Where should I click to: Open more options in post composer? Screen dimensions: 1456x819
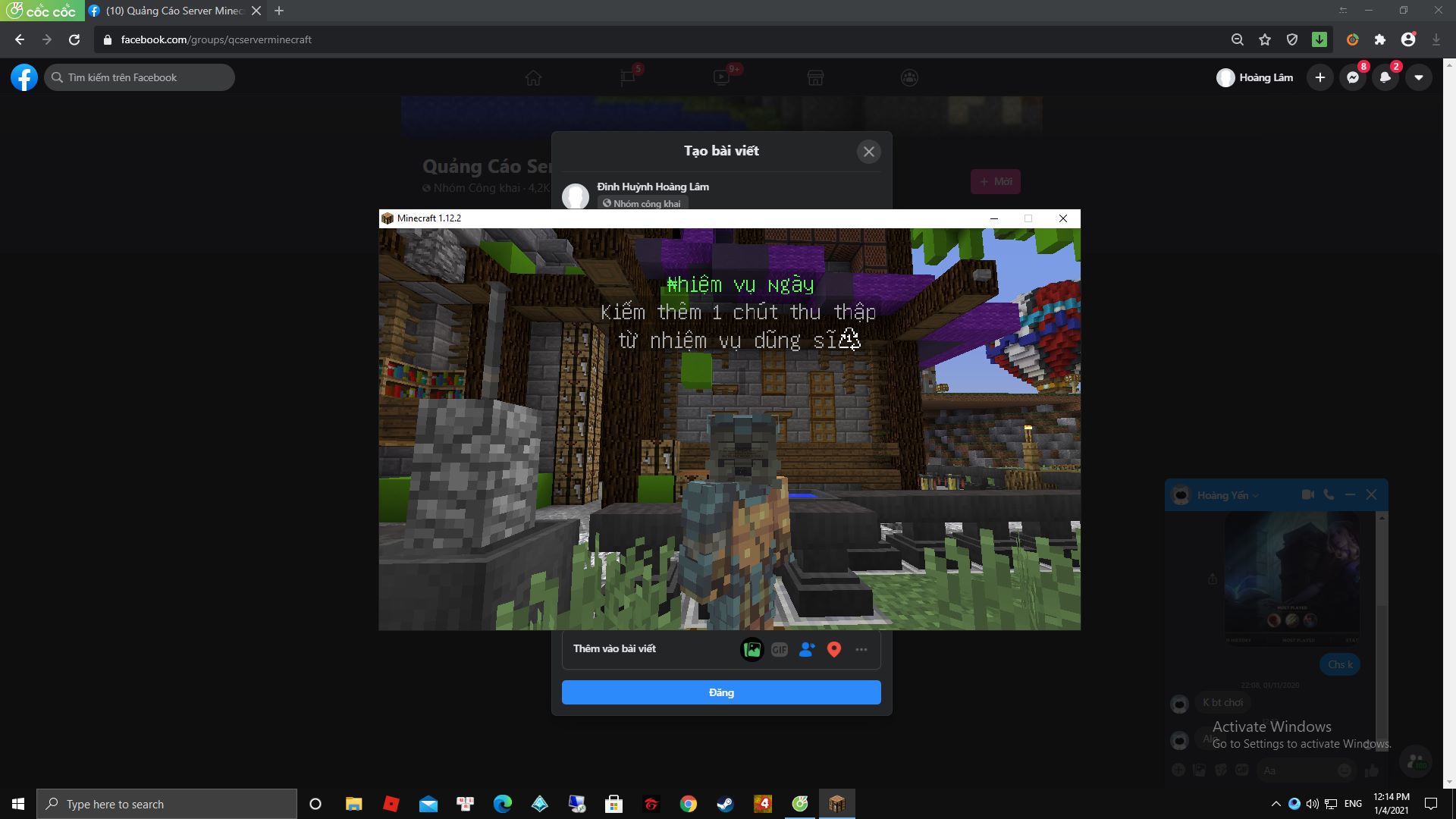point(861,650)
